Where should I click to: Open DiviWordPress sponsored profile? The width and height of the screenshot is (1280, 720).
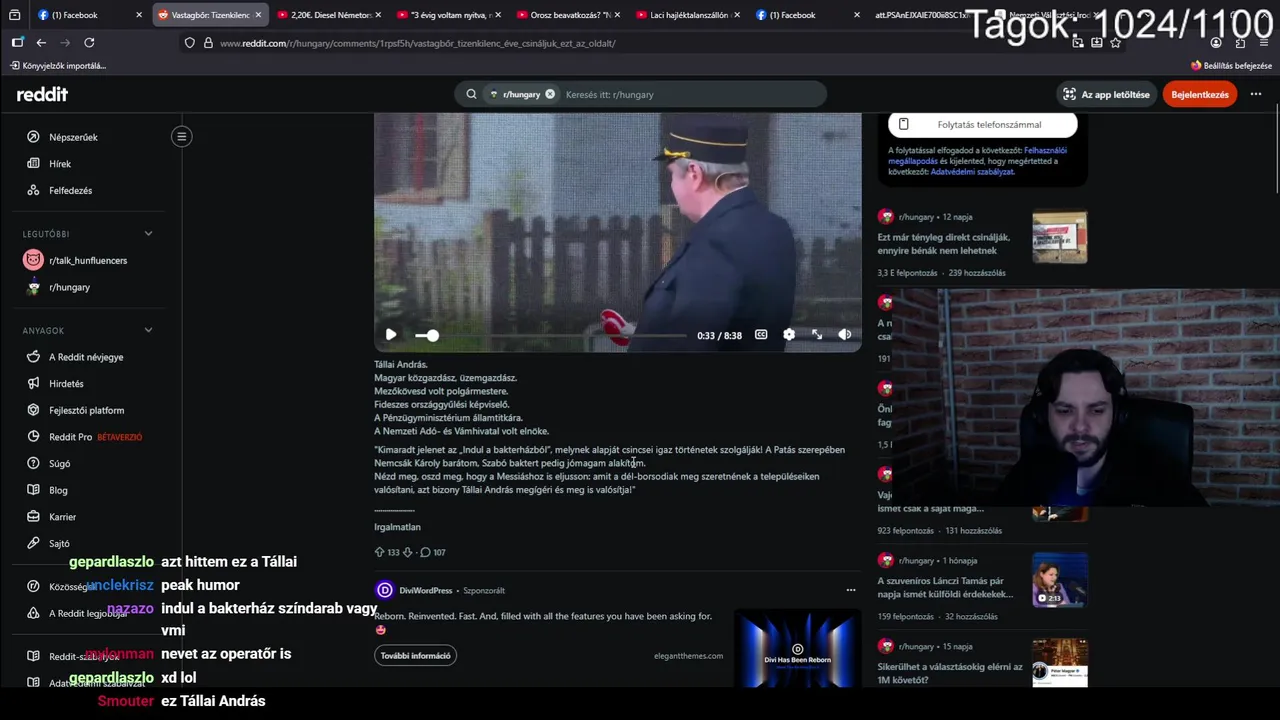[425, 590]
